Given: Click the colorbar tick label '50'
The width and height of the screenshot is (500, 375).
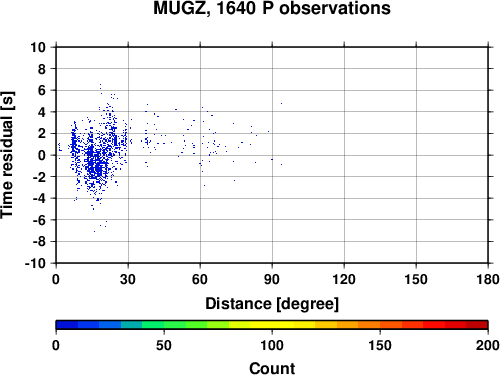Looking at the screenshot, I should [x=164, y=345].
